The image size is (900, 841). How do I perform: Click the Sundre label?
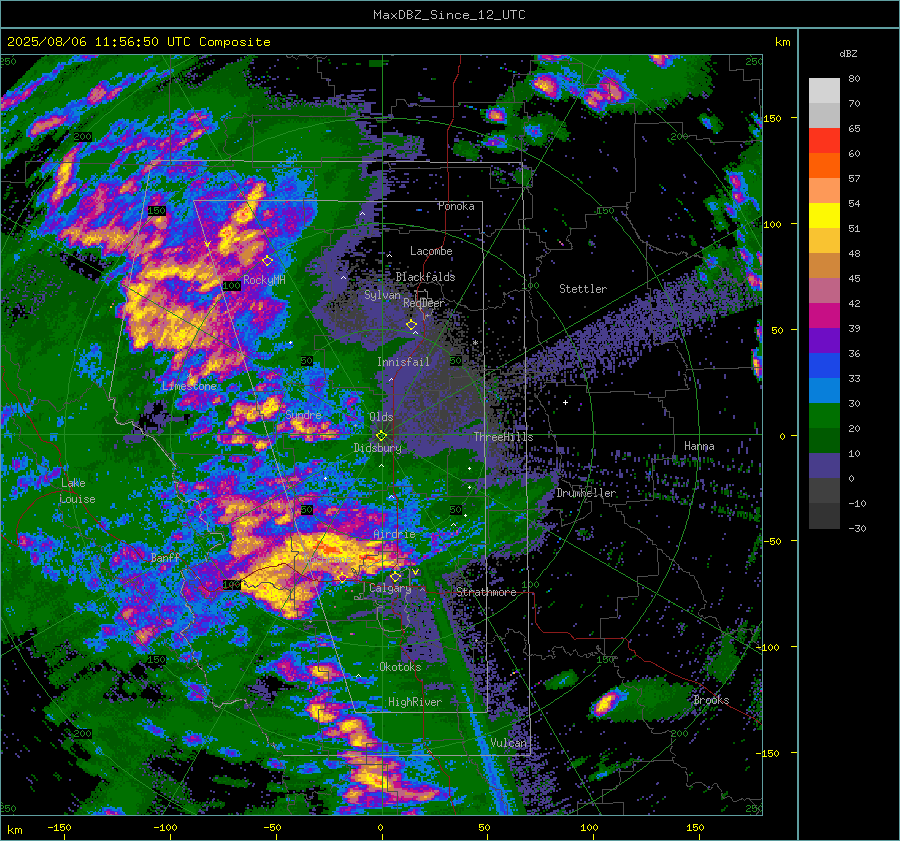(303, 415)
